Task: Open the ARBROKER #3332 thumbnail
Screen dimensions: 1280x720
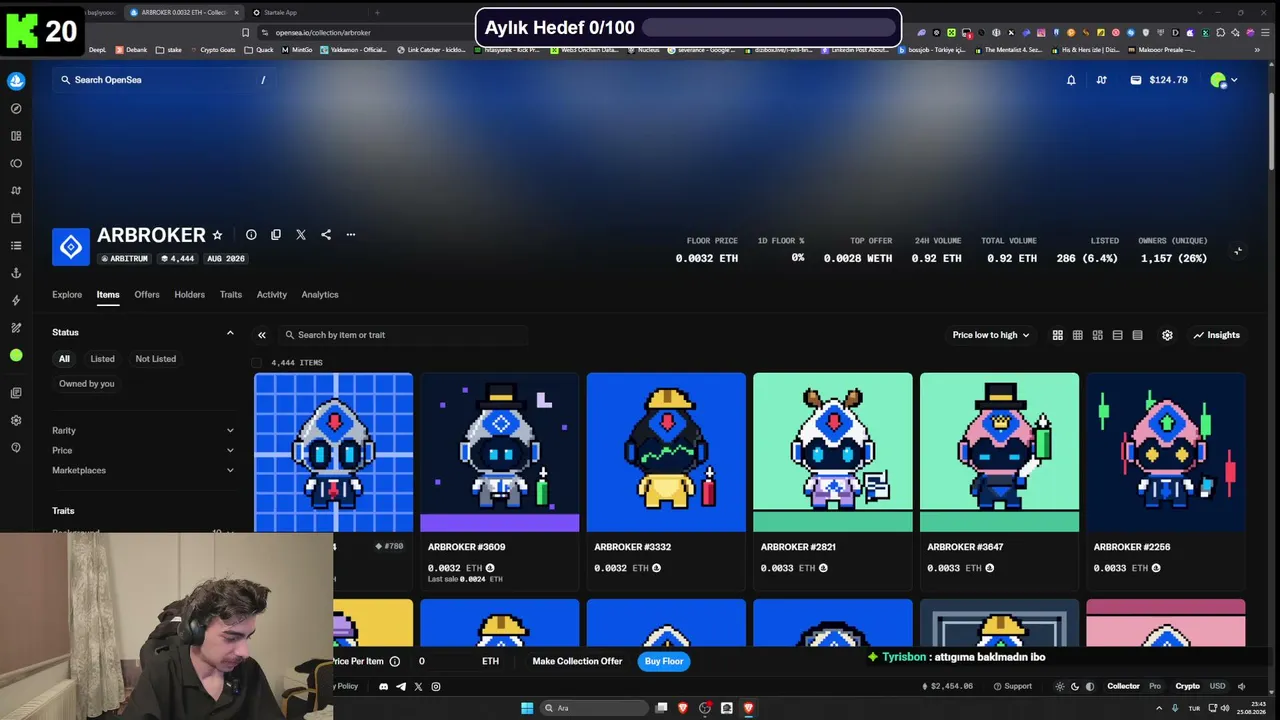Action: pyautogui.click(x=666, y=452)
